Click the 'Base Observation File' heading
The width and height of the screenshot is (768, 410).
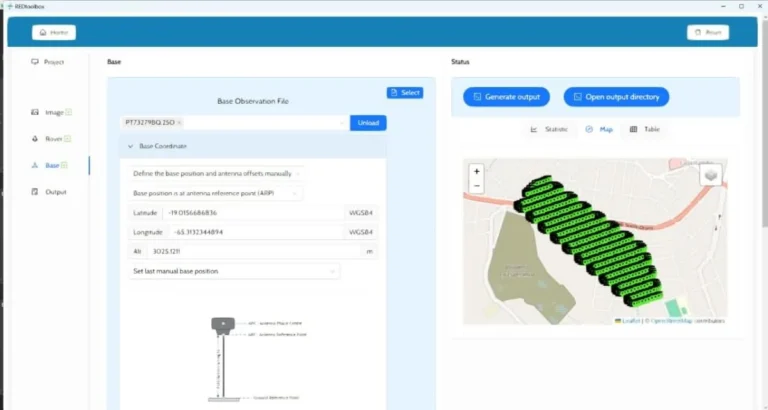(253, 101)
